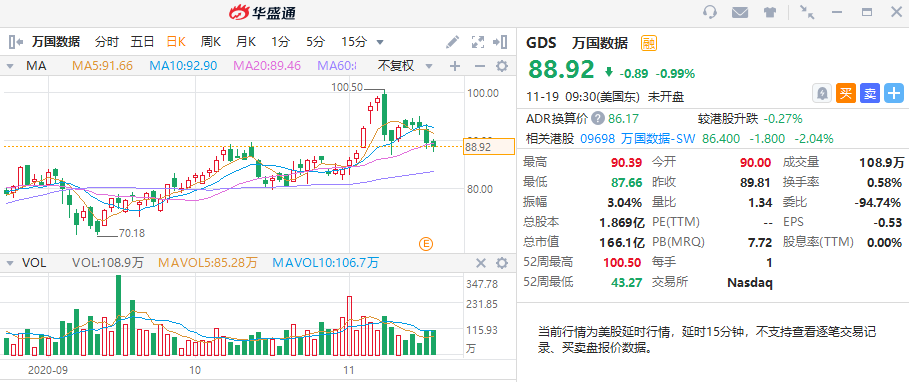Click MA10:92.90 indicator label

coord(183,66)
